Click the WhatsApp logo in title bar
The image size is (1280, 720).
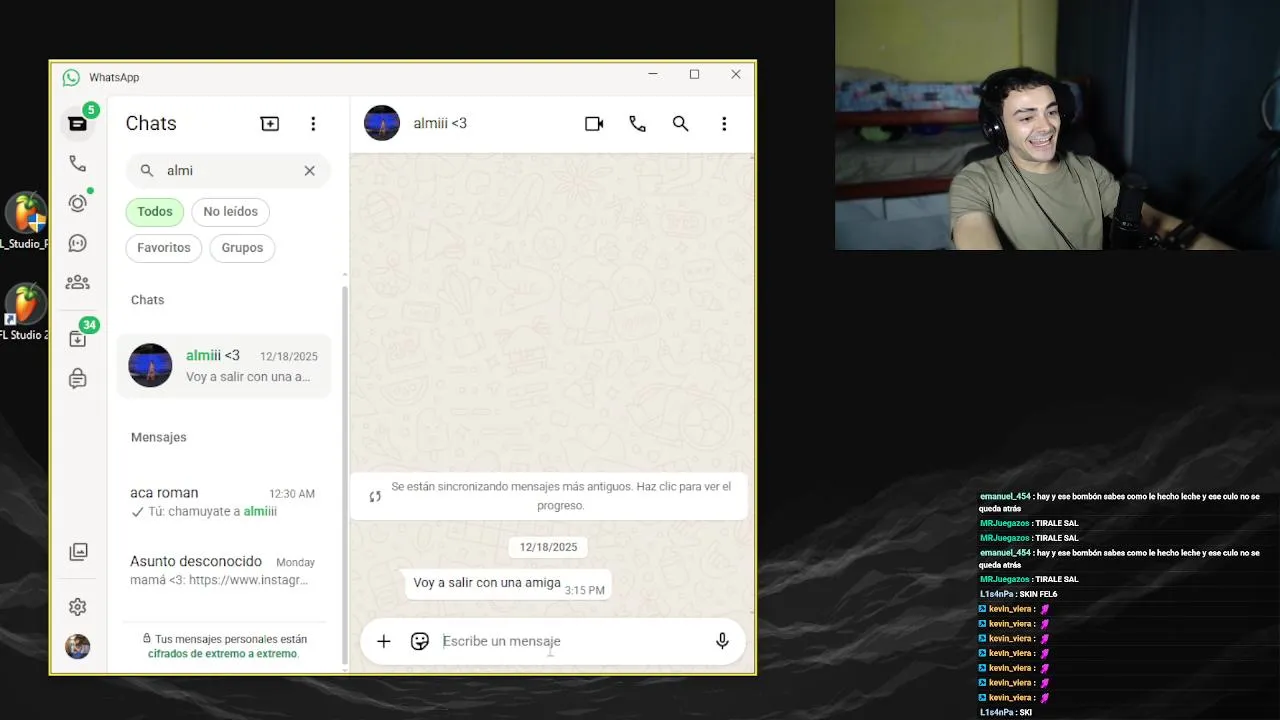[71, 78]
